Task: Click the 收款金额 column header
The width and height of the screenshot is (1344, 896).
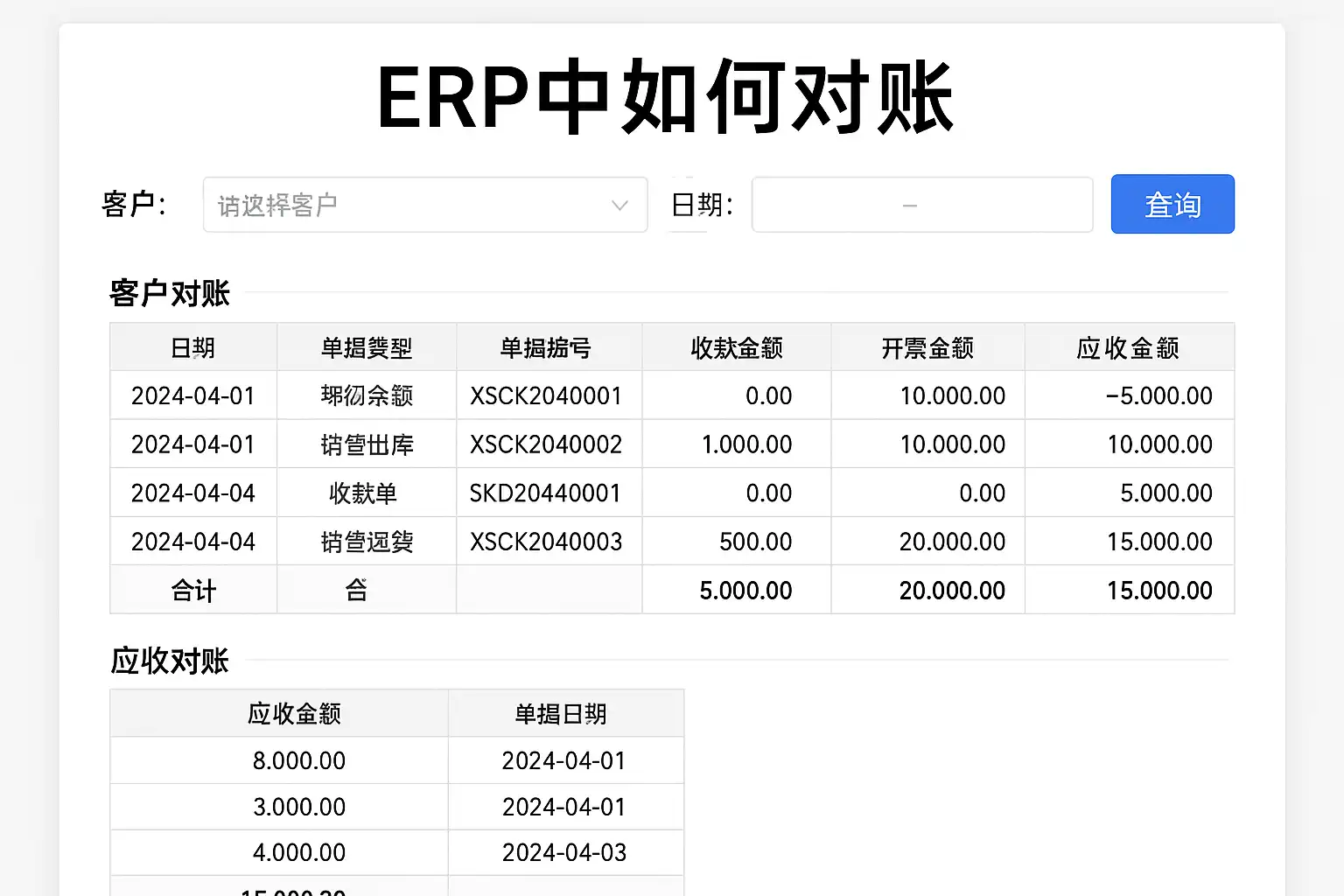Action: pyautogui.click(x=736, y=348)
